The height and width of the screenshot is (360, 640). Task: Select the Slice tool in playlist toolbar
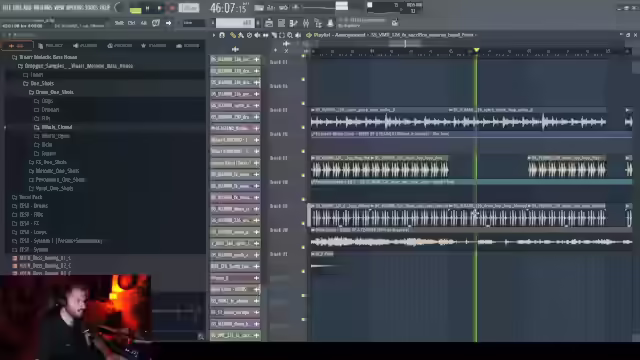coord(274,36)
